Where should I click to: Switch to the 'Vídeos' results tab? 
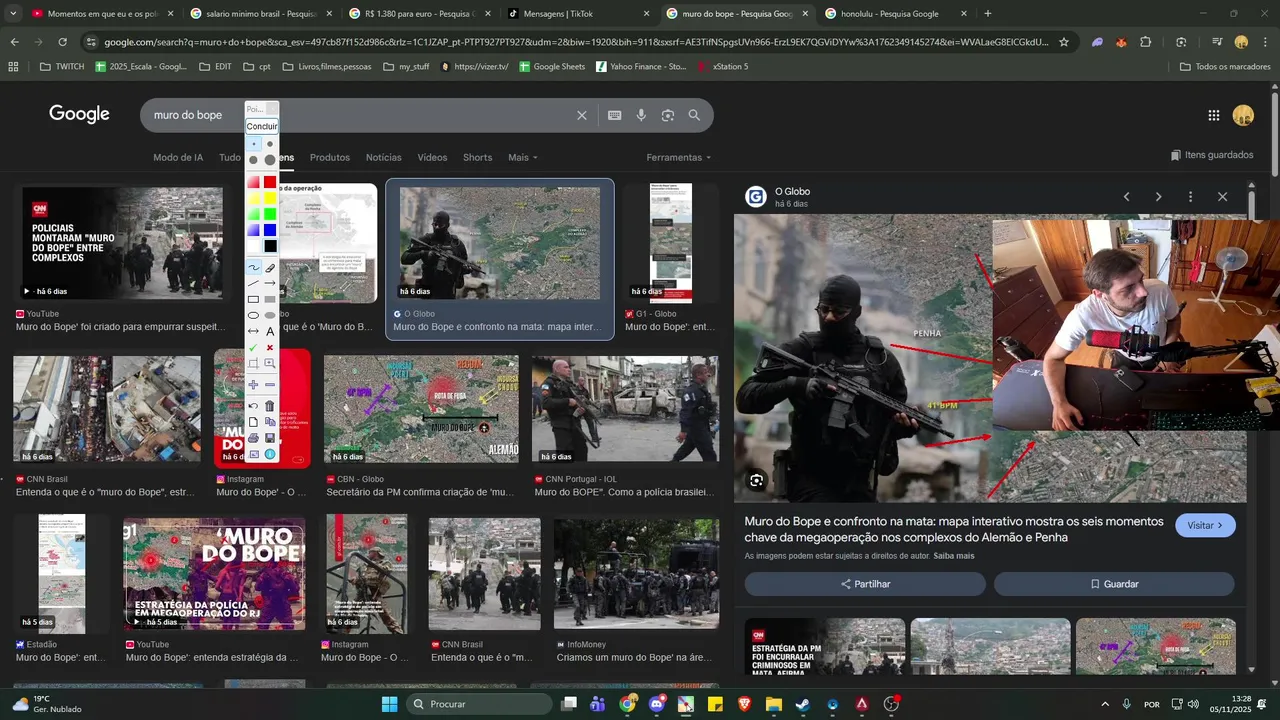(432, 157)
